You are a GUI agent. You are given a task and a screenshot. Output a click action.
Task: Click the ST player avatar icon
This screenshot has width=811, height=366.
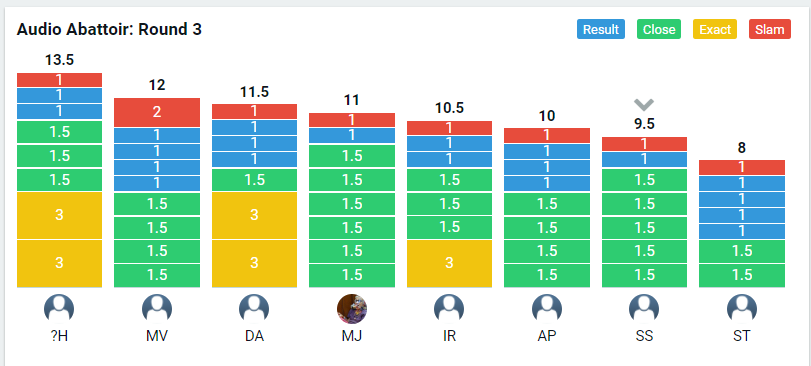(742, 309)
